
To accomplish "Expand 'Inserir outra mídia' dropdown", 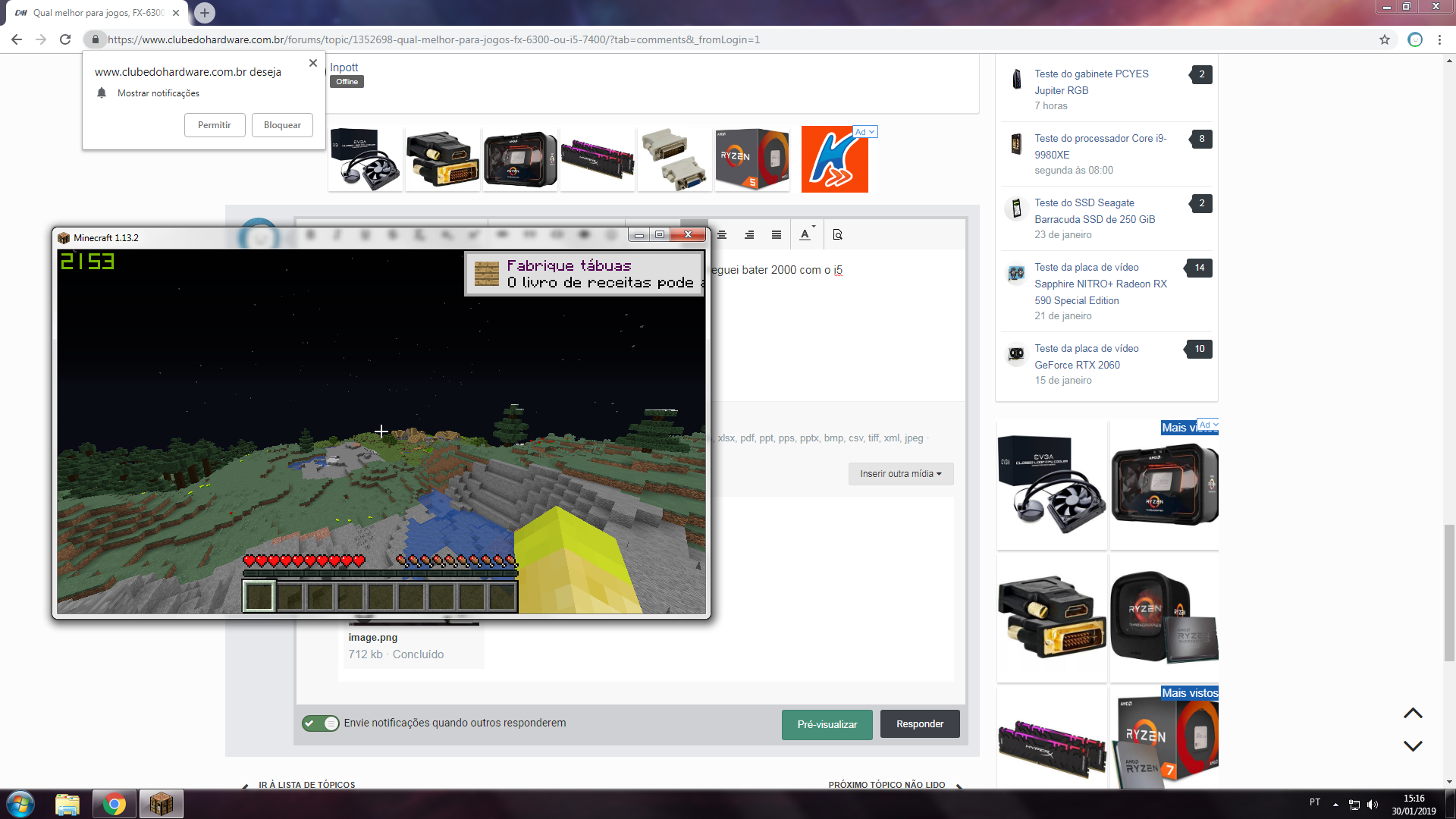I will pyautogui.click(x=901, y=474).
